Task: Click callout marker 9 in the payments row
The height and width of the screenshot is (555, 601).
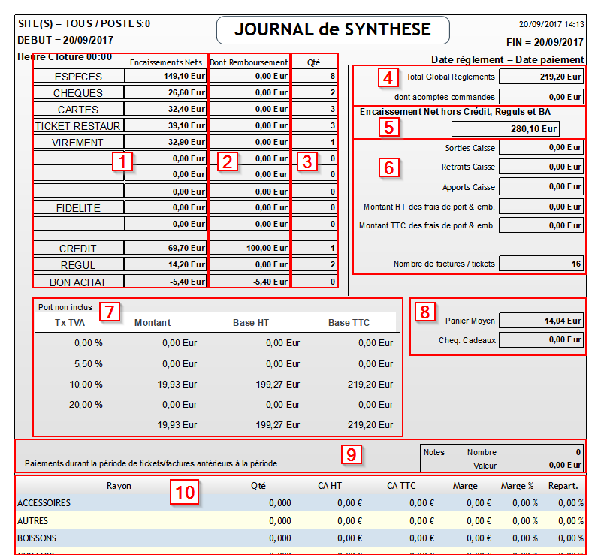Action: pyautogui.click(x=350, y=455)
